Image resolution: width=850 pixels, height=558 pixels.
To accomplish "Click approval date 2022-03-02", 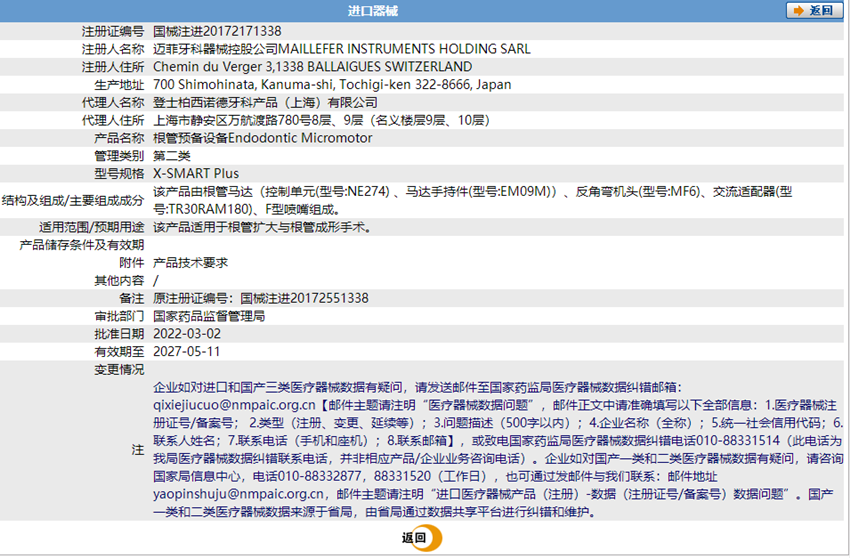I will 180,334.
